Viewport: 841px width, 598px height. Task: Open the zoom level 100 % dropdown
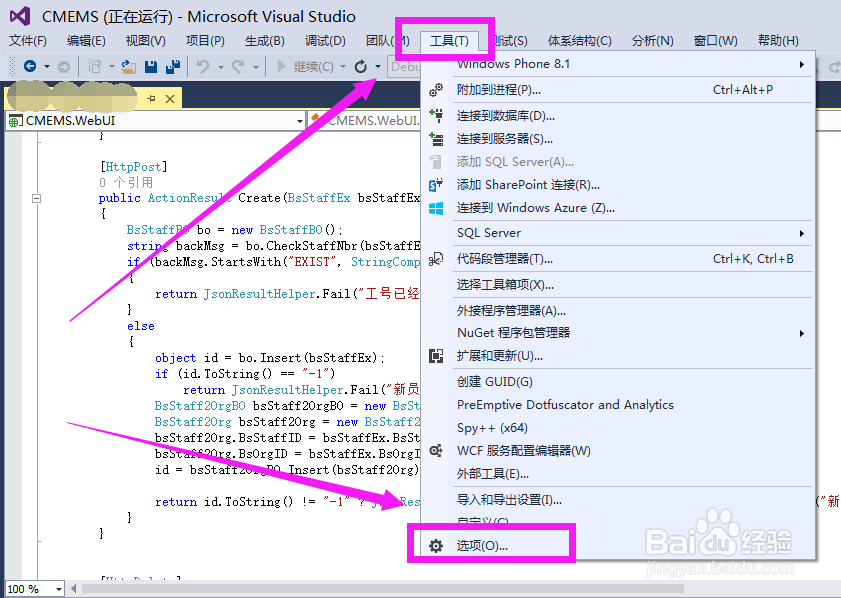[58, 589]
